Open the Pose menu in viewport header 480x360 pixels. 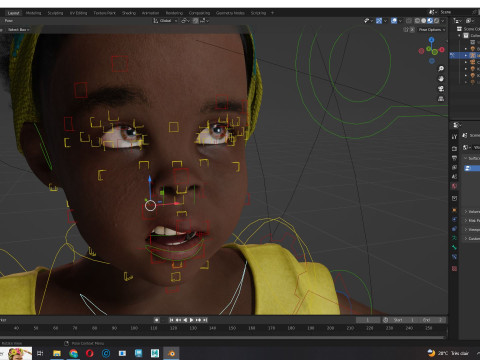tap(9, 21)
